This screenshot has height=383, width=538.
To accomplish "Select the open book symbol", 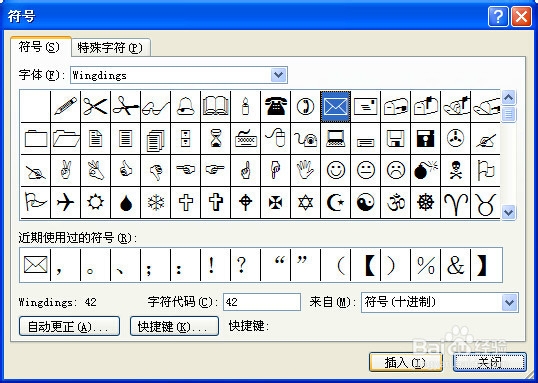I will [x=215, y=106].
